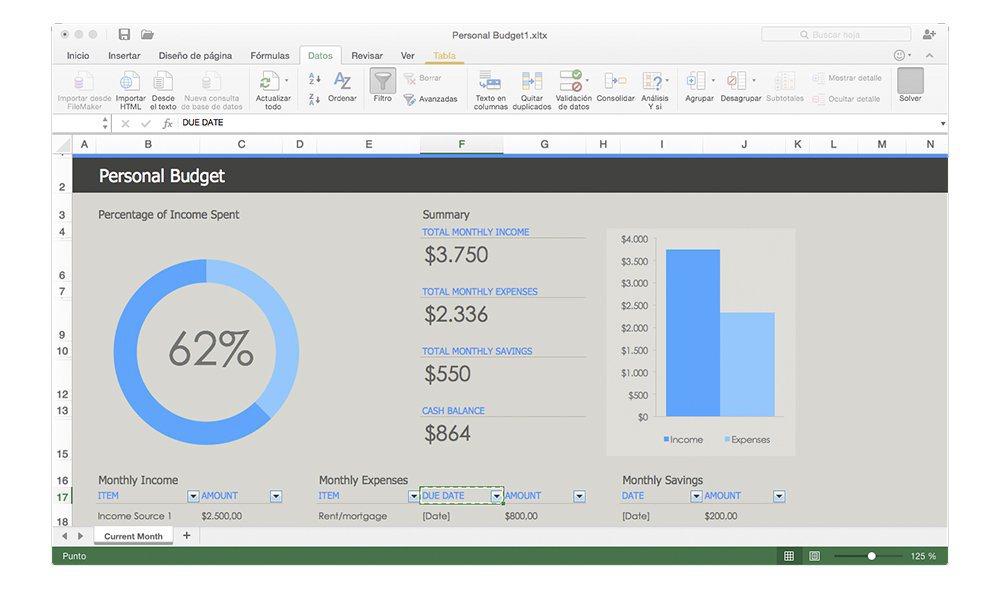Click the share person-plus icon

coord(929,34)
